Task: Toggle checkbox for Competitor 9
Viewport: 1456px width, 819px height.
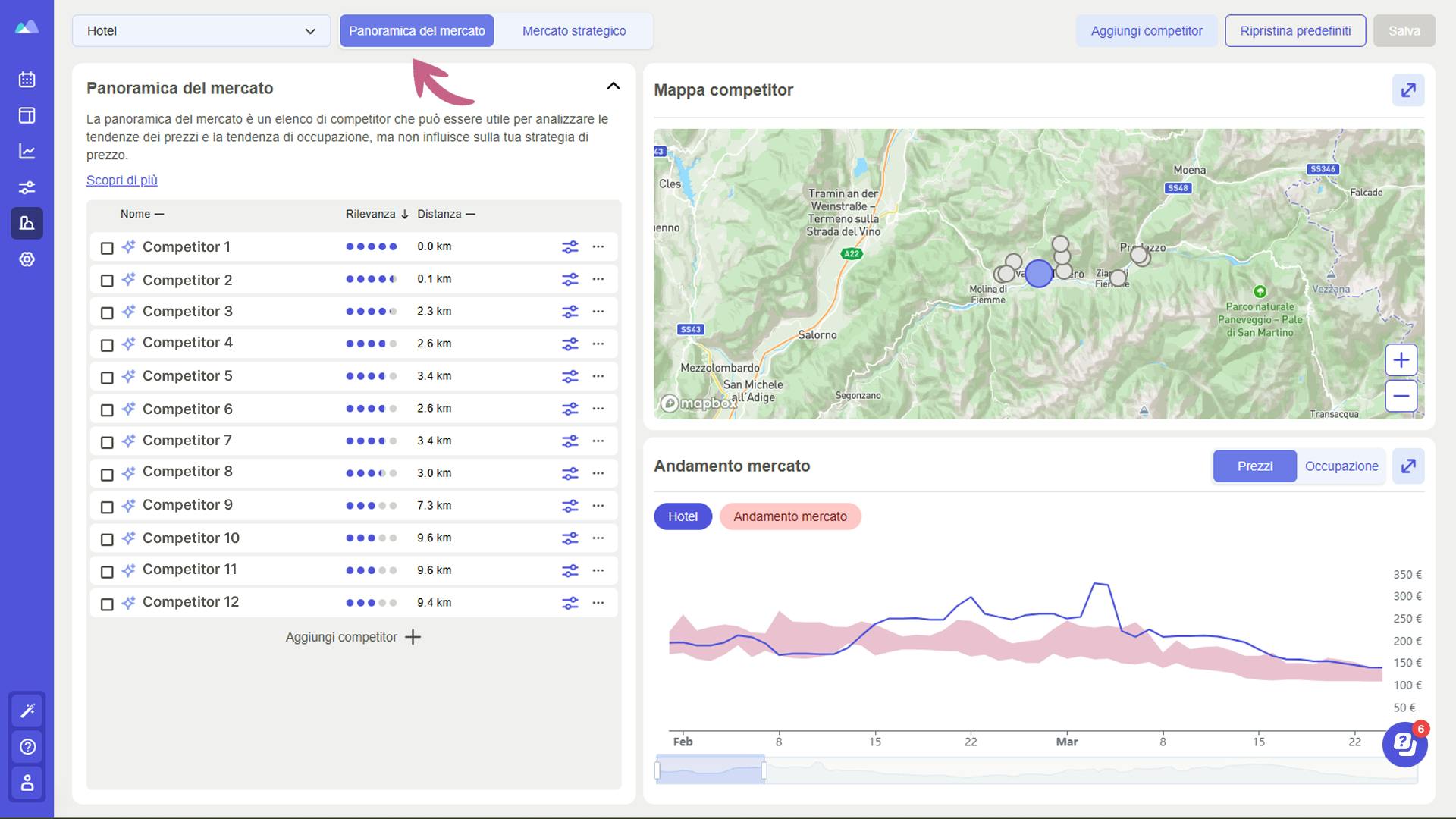Action: click(106, 506)
